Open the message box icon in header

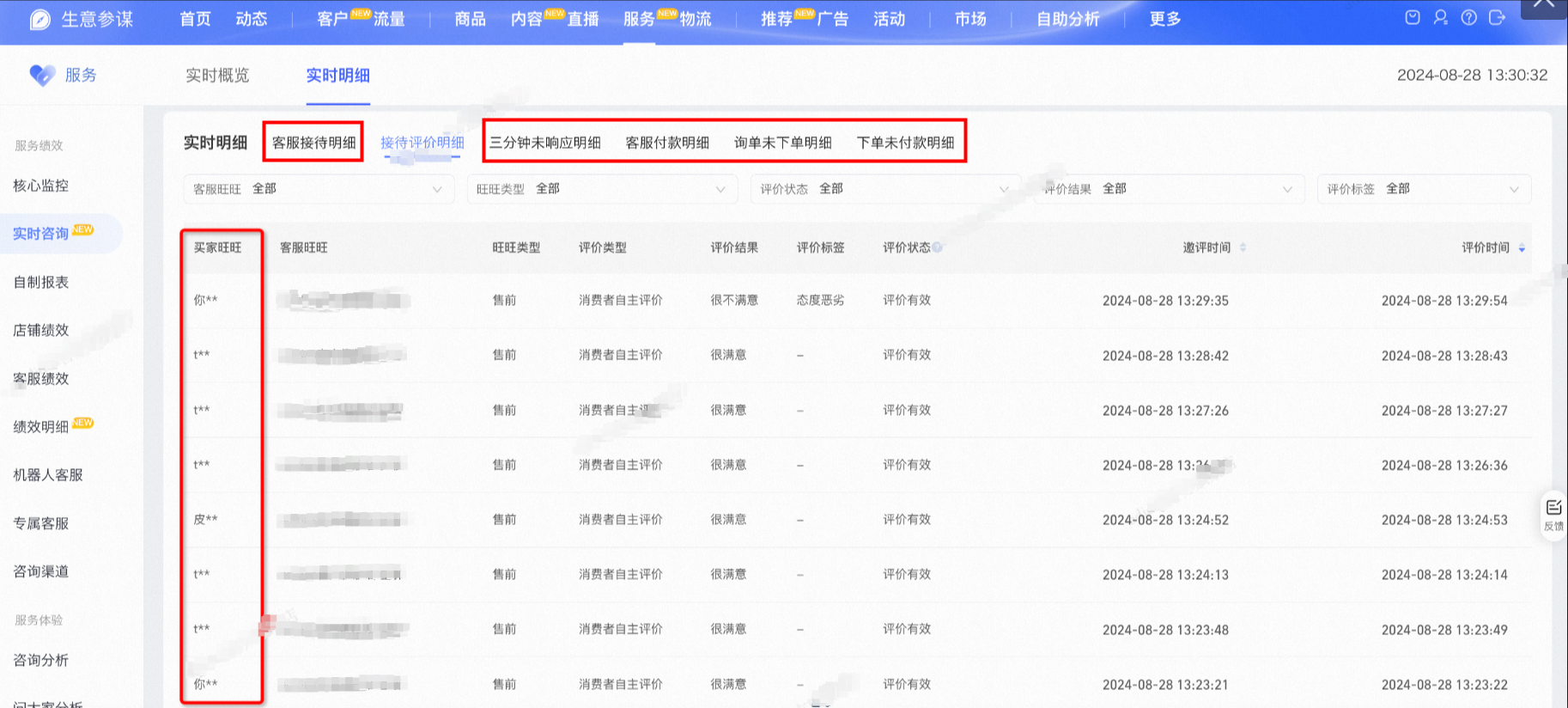1413,17
